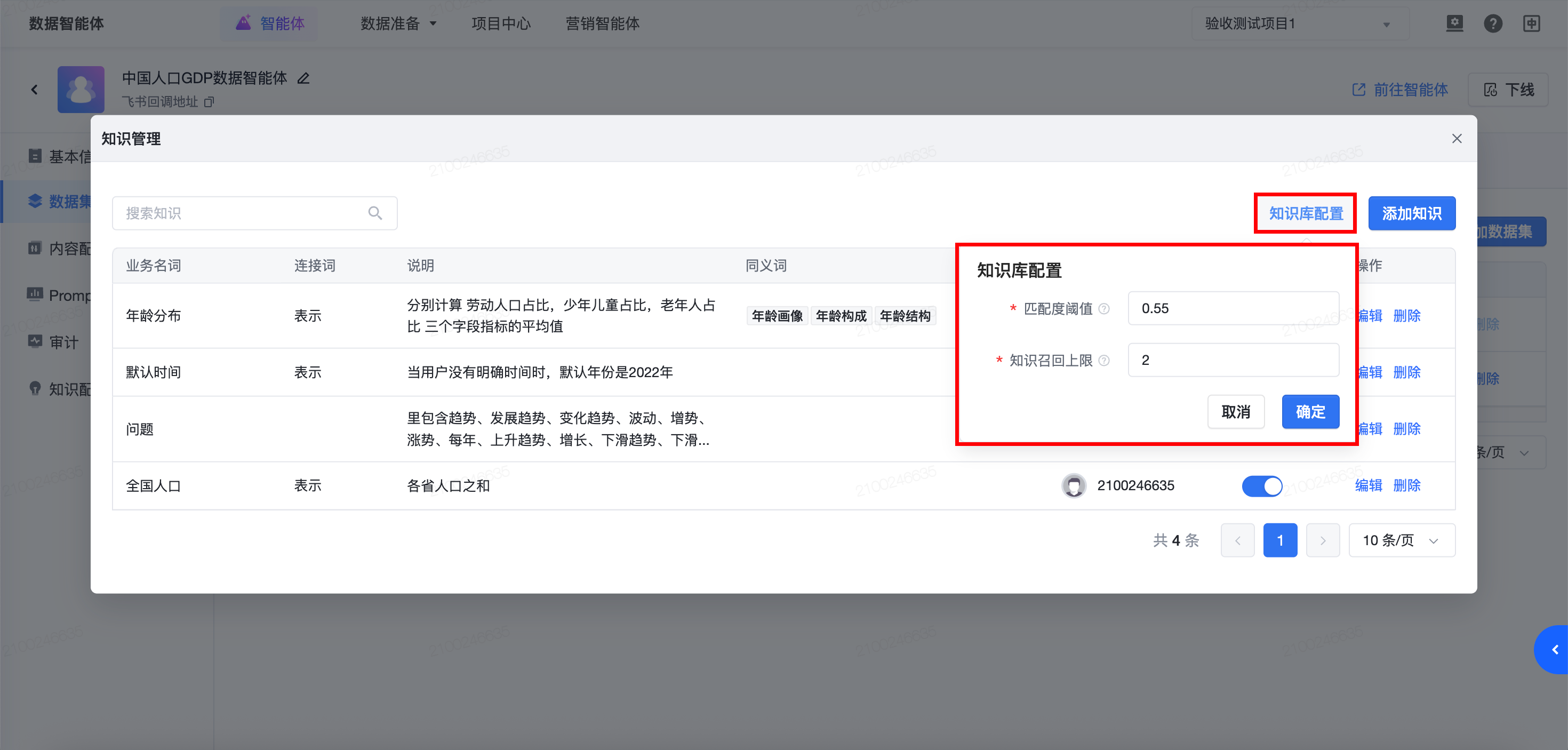Open the help question mark icon
This screenshot has width=1568, height=750.
tap(1493, 24)
